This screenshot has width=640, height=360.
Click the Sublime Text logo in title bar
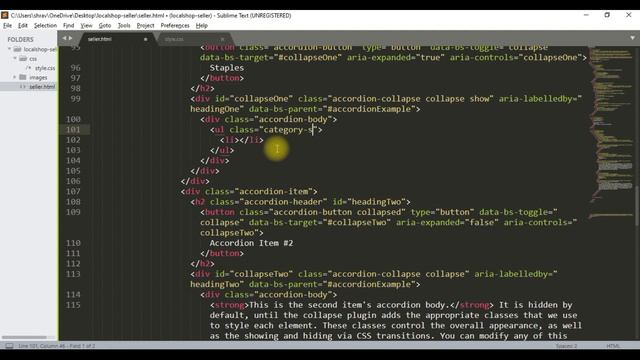[4, 15]
